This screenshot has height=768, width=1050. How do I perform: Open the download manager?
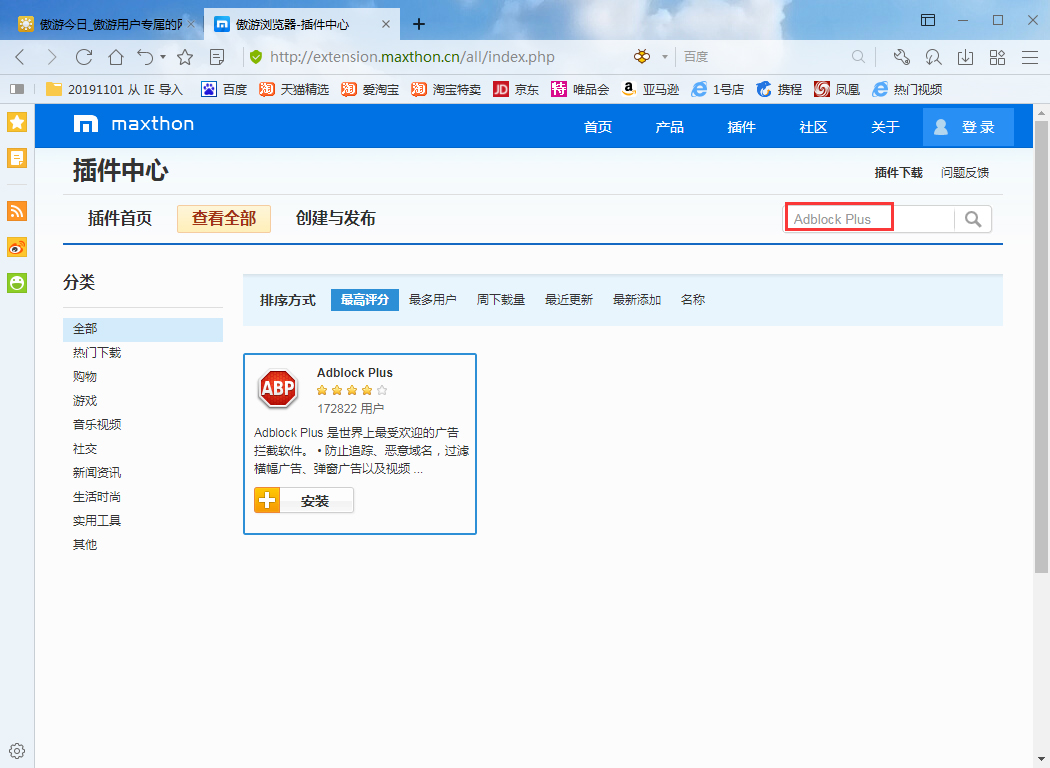click(x=965, y=57)
